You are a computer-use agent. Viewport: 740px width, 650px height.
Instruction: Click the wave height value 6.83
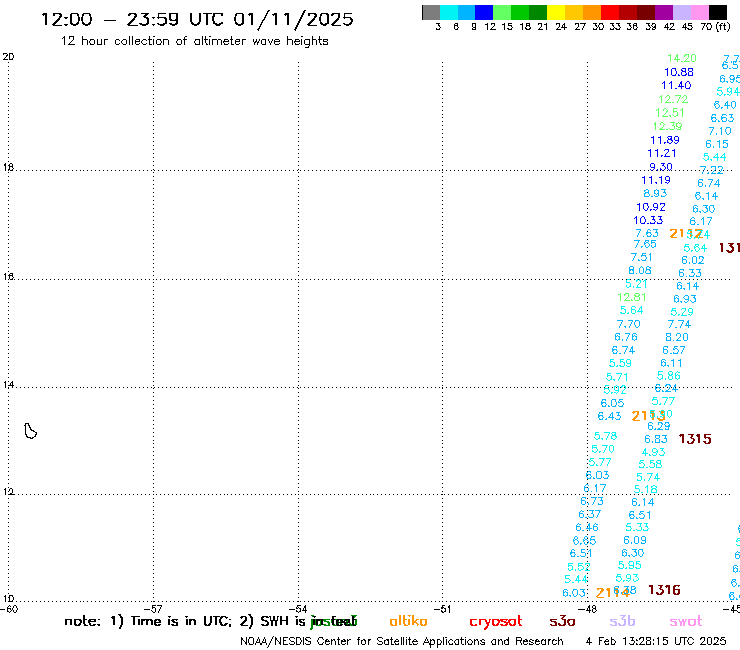[656, 439]
